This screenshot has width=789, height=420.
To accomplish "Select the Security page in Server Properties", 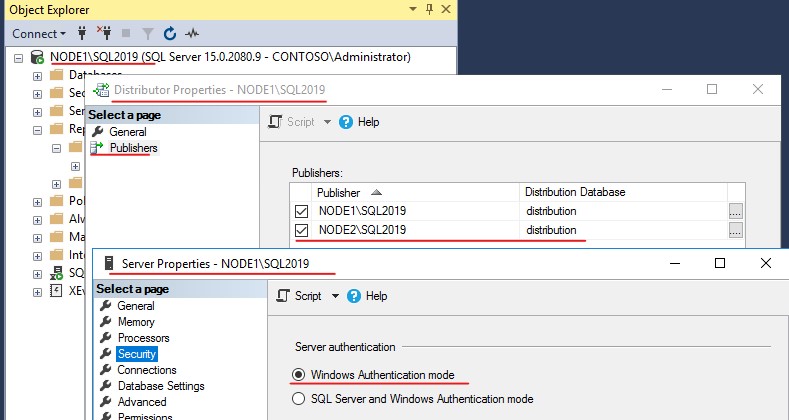I will [137, 354].
